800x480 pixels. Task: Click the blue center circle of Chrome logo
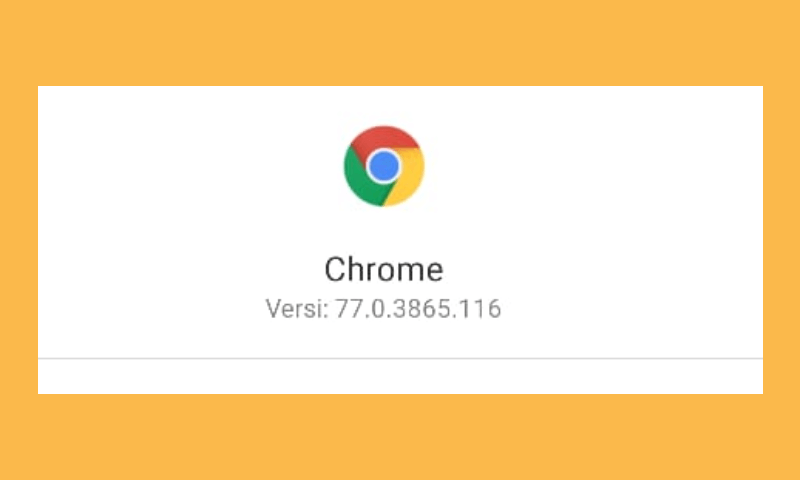(384, 166)
